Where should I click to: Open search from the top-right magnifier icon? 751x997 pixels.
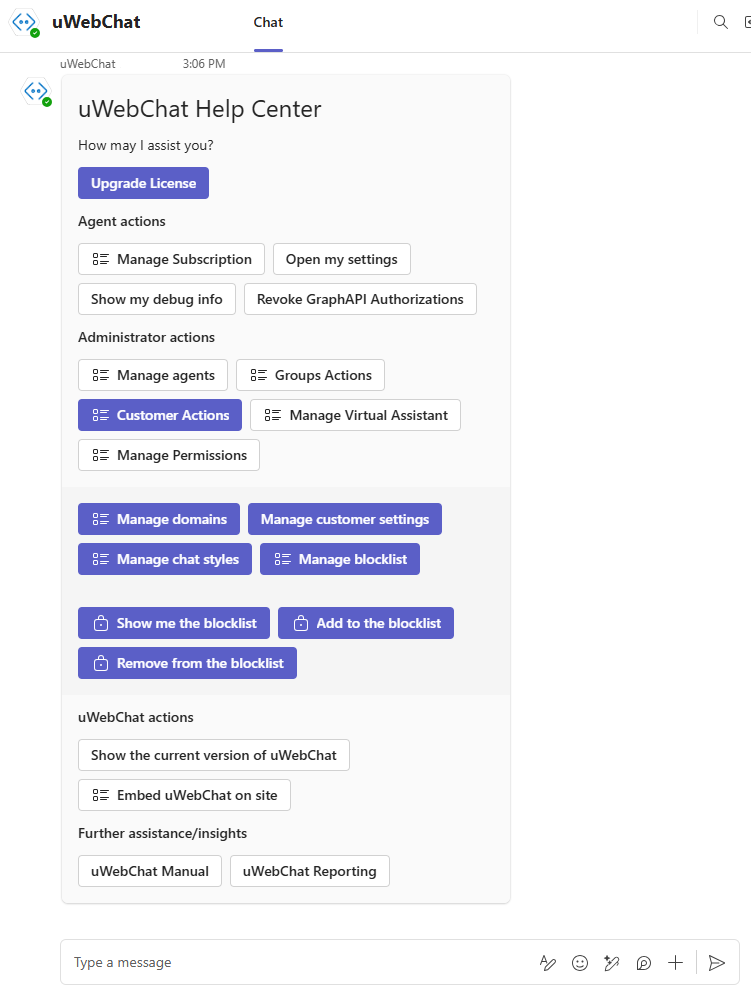point(721,22)
